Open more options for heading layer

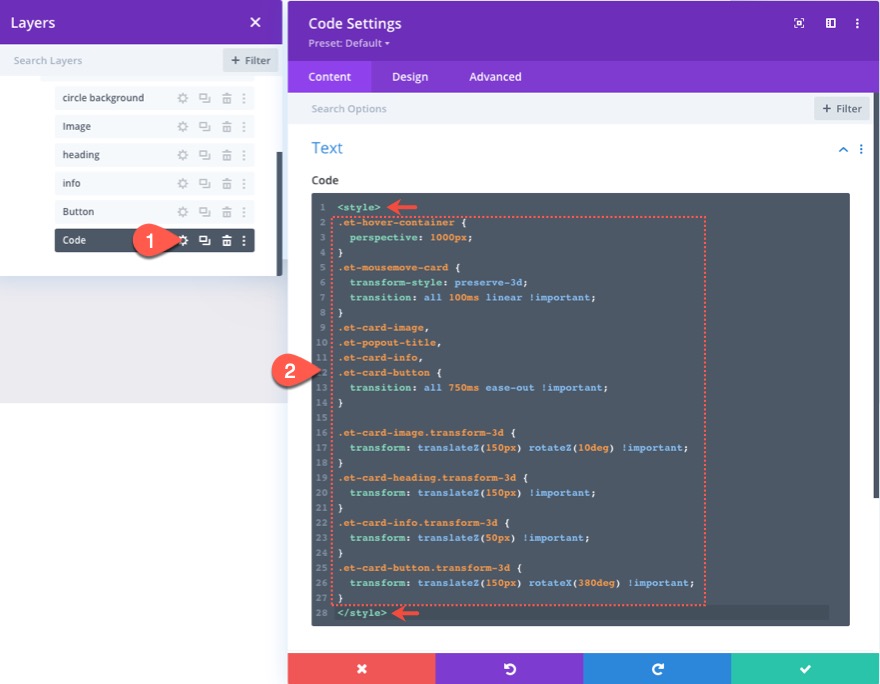[x=244, y=155]
